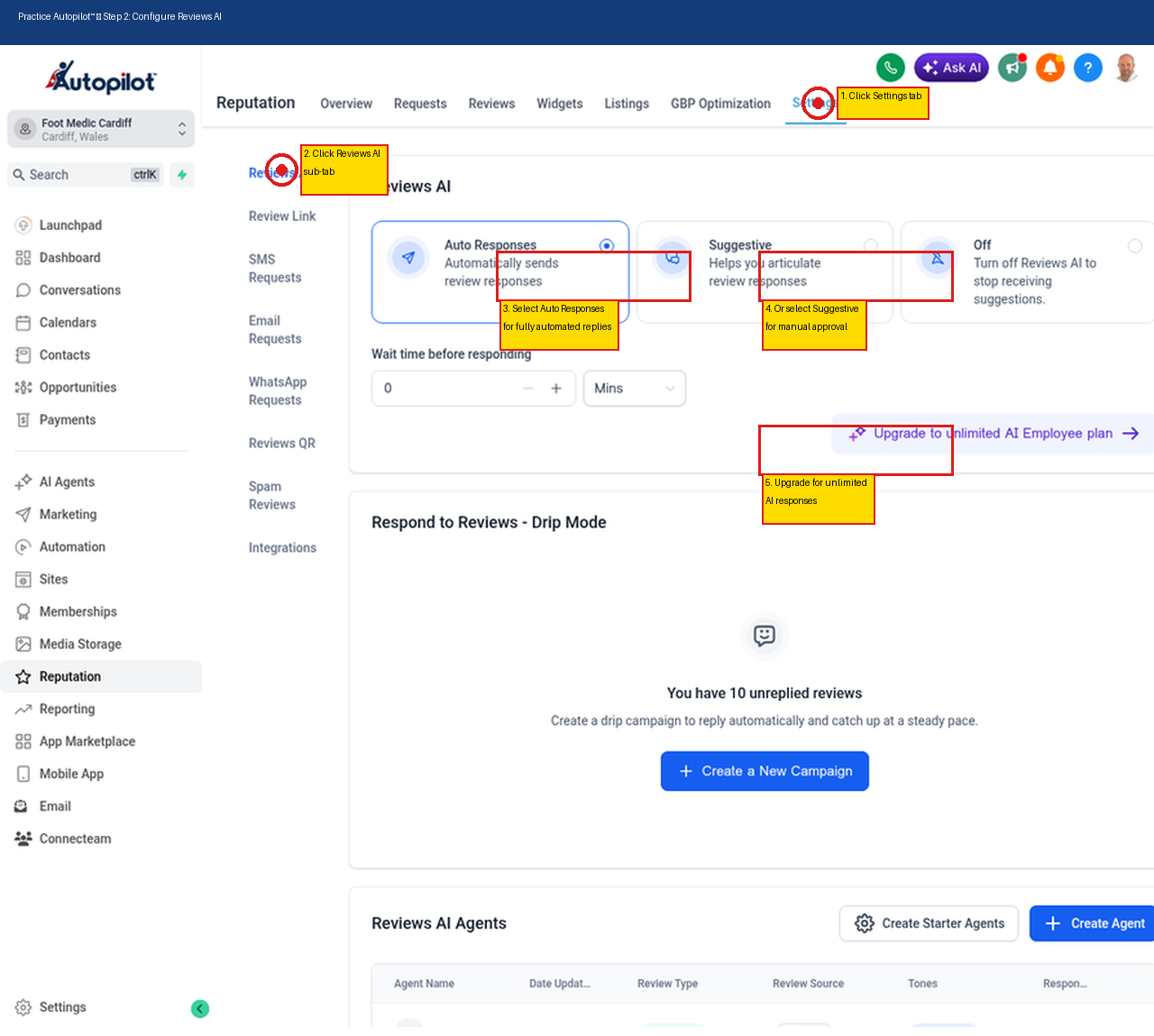The image size is (1154, 1036).
Task: Click the green lightning quick actions icon
Action: (182, 175)
